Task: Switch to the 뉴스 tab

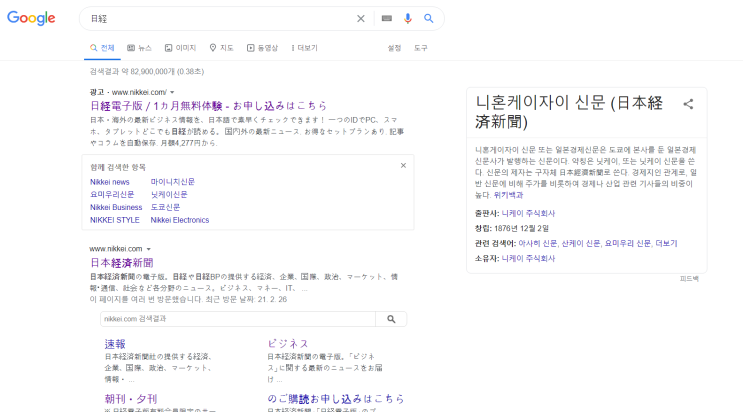Action: [139, 48]
